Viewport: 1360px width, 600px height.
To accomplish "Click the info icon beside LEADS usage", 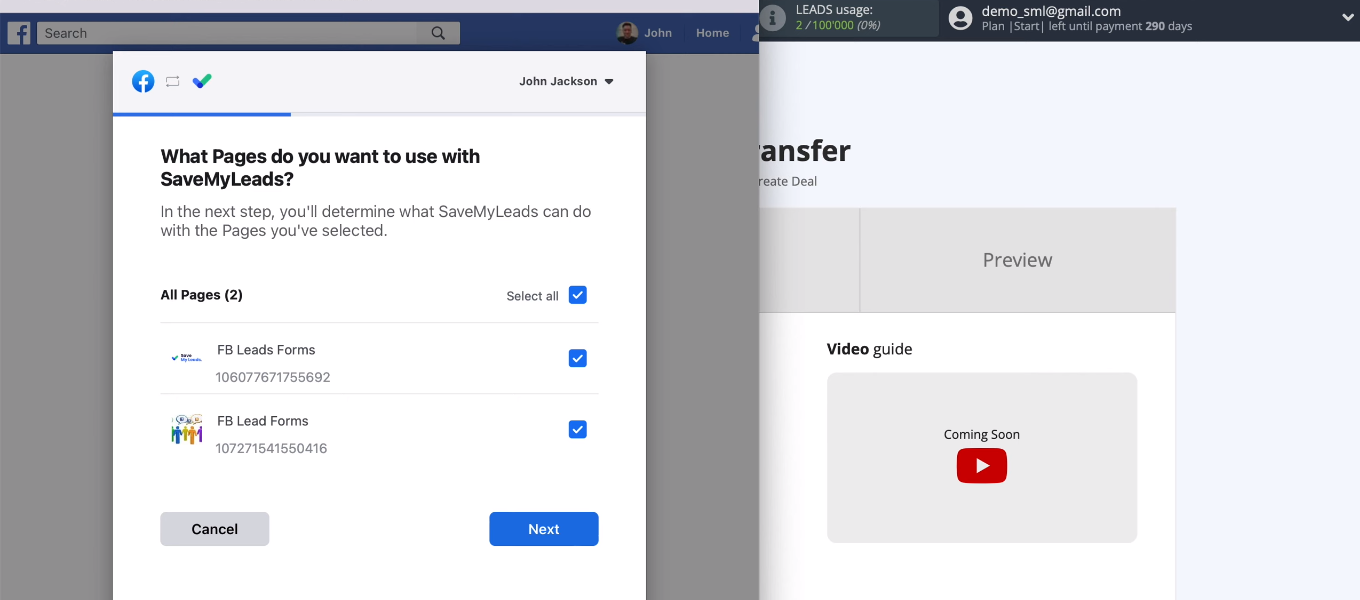I will coord(772,18).
